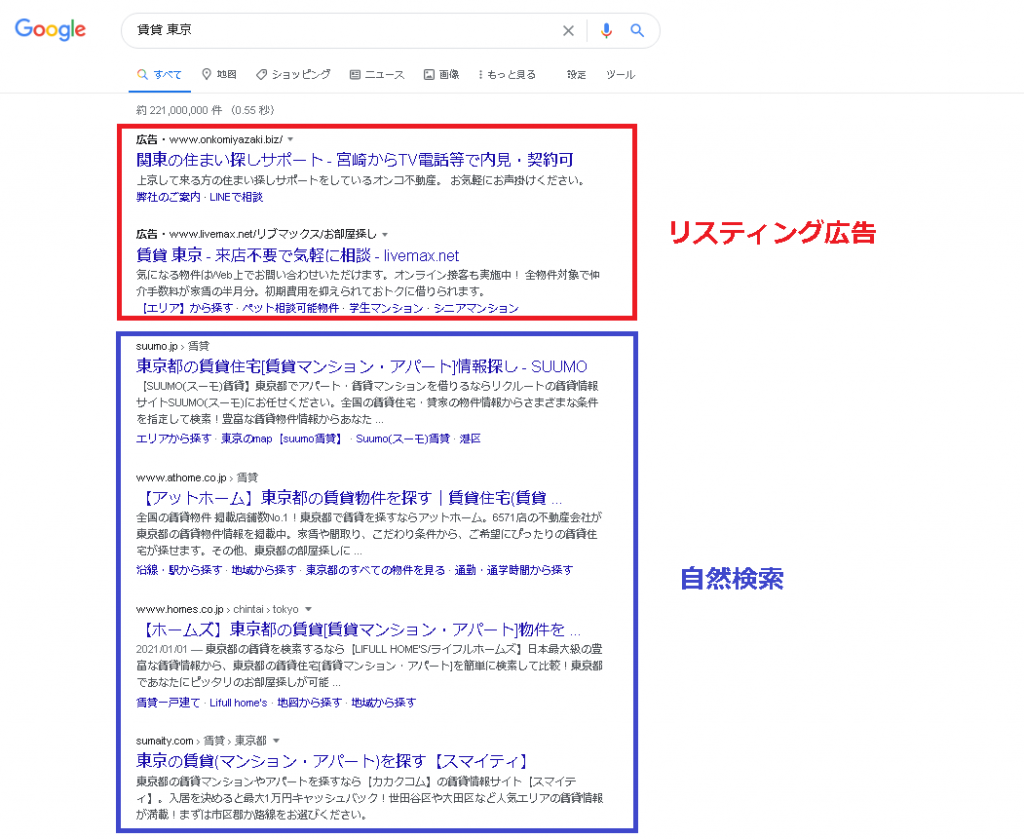The height and width of the screenshot is (839, 1024).
Task: Open ad title 賃貸 東京 - 来店不要で気軽に相談
Action: (x=297, y=255)
